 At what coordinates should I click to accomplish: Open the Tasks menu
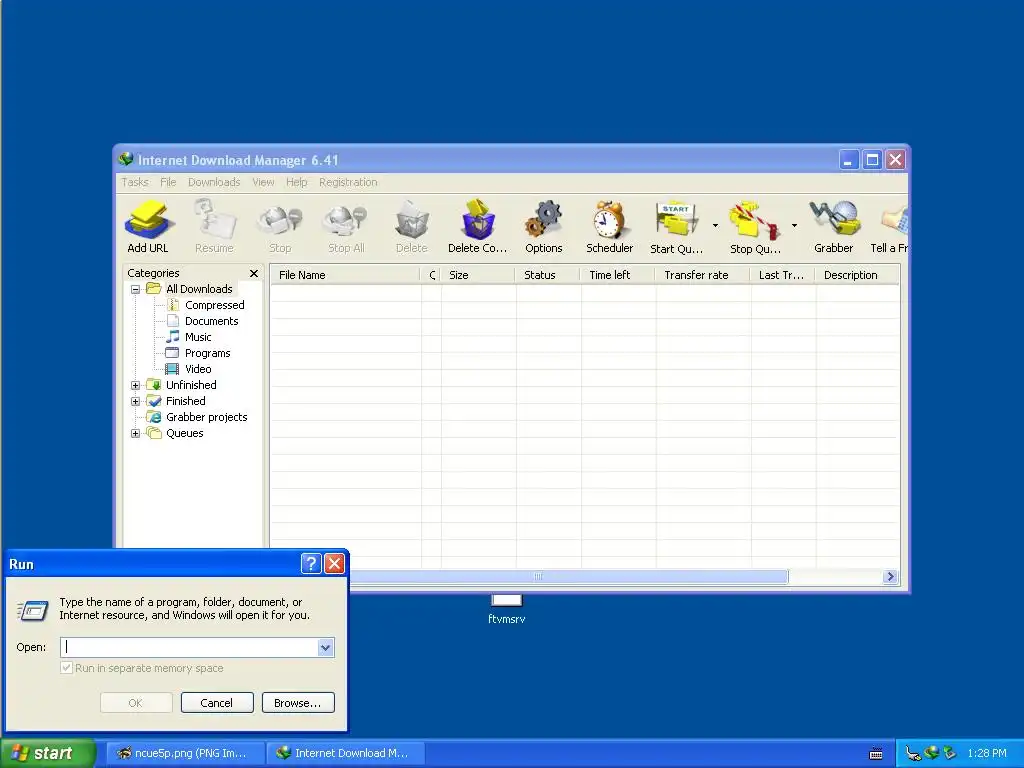click(135, 182)
